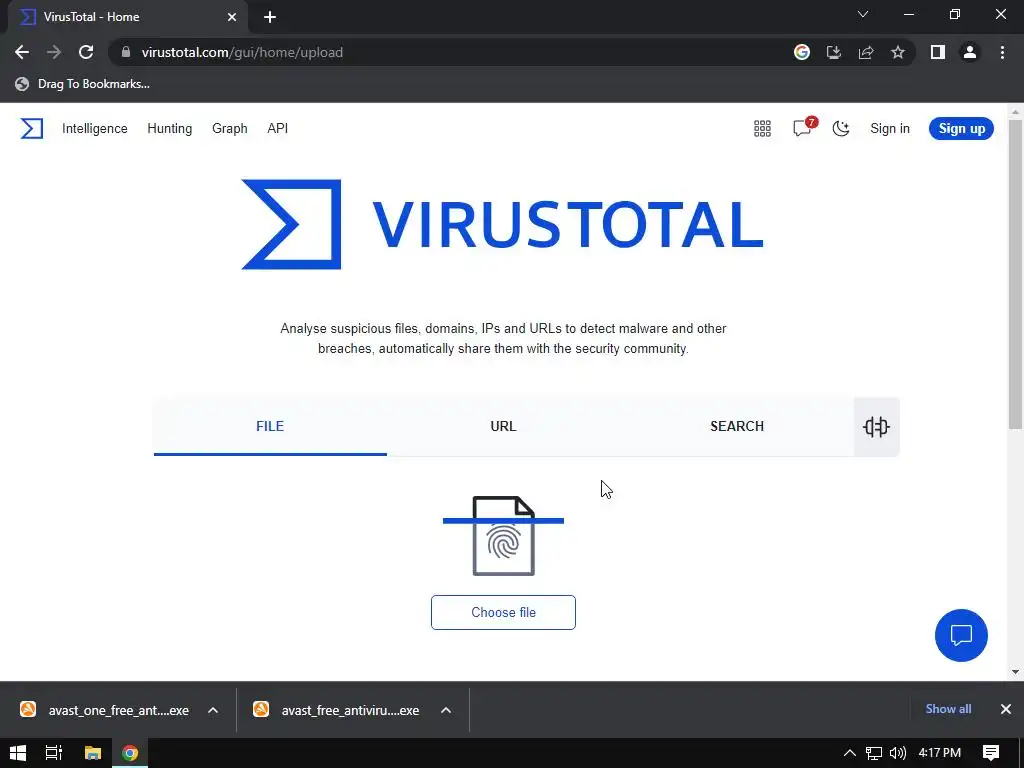Bookmark this tab with star icon
Screen dimensions: 1024x768
(898, 52)
